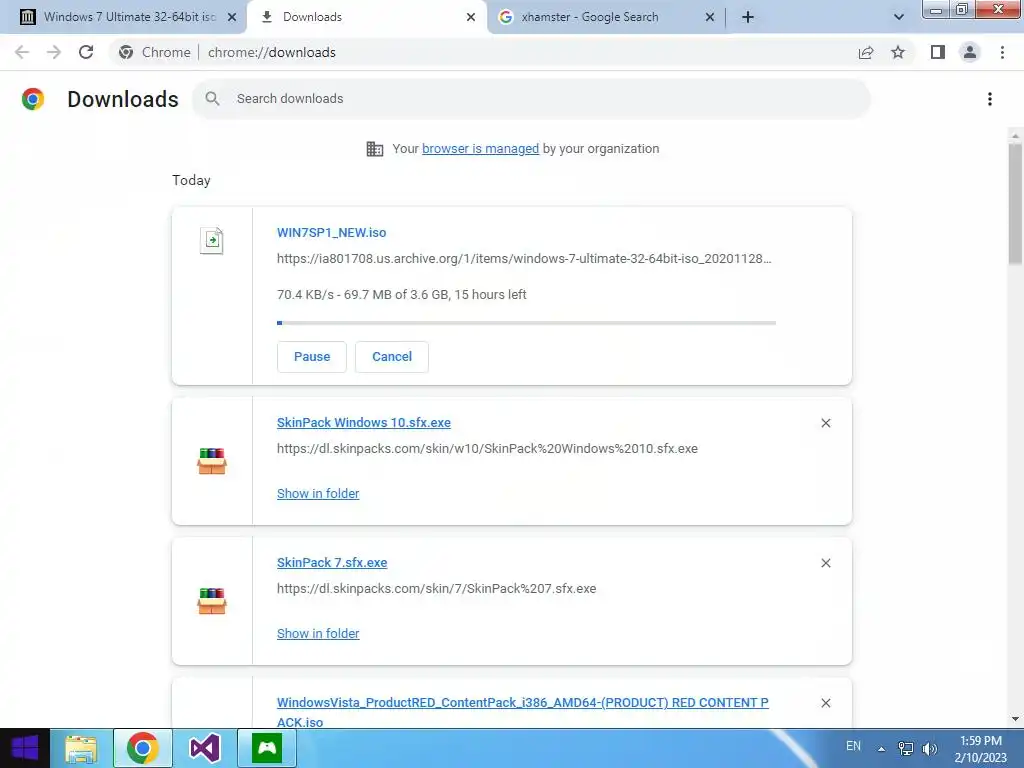The image size is (1024, 768).
Task: Click the 'Today' date heading
Action: click(191, 180)
